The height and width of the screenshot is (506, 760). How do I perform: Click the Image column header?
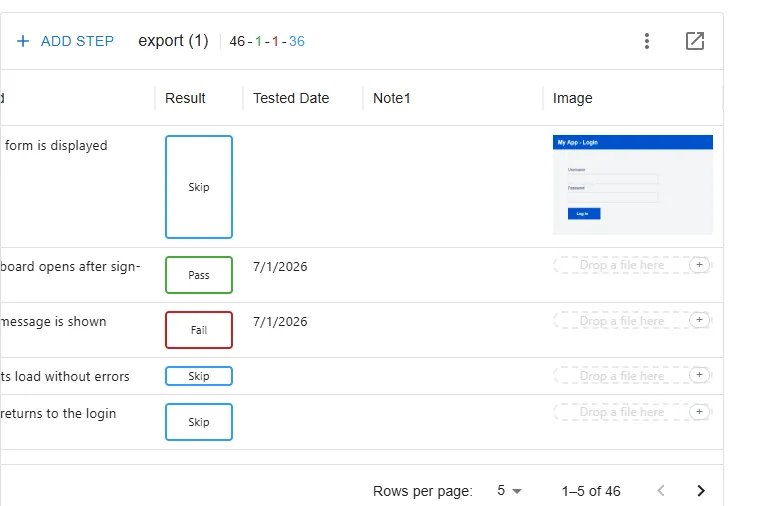coord(572,98)
